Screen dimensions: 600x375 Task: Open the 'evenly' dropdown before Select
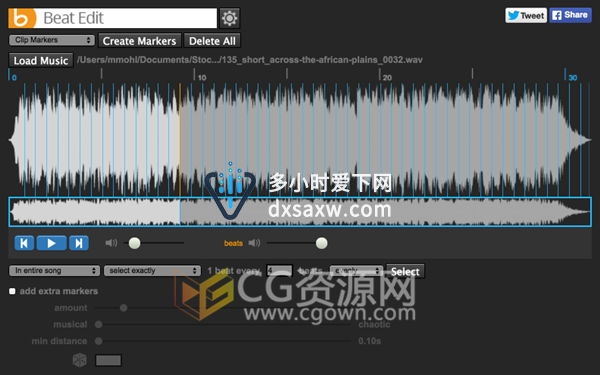[356, 271]
